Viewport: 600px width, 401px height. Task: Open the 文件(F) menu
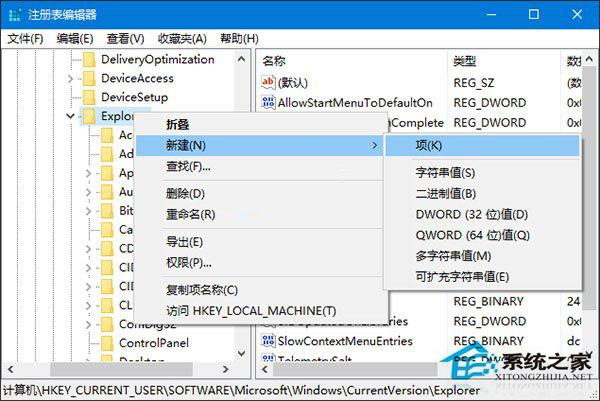(25, 39)
